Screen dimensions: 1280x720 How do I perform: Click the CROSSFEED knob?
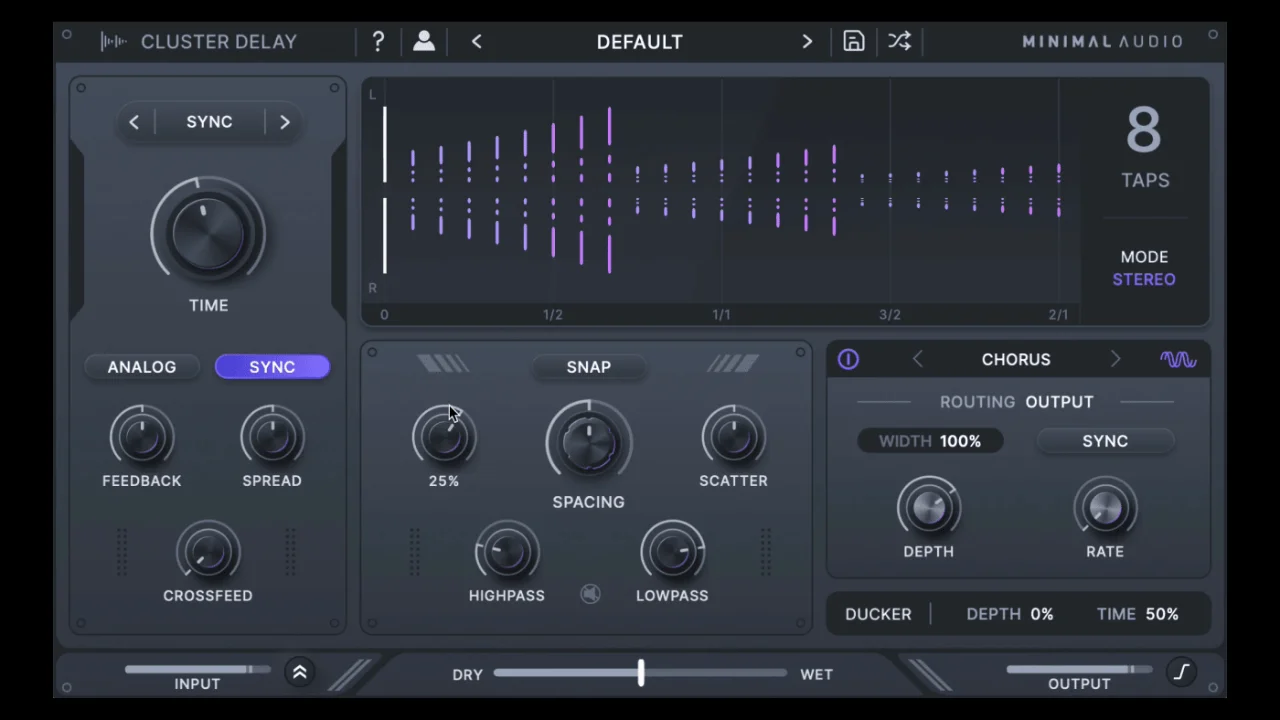(208, 552)
